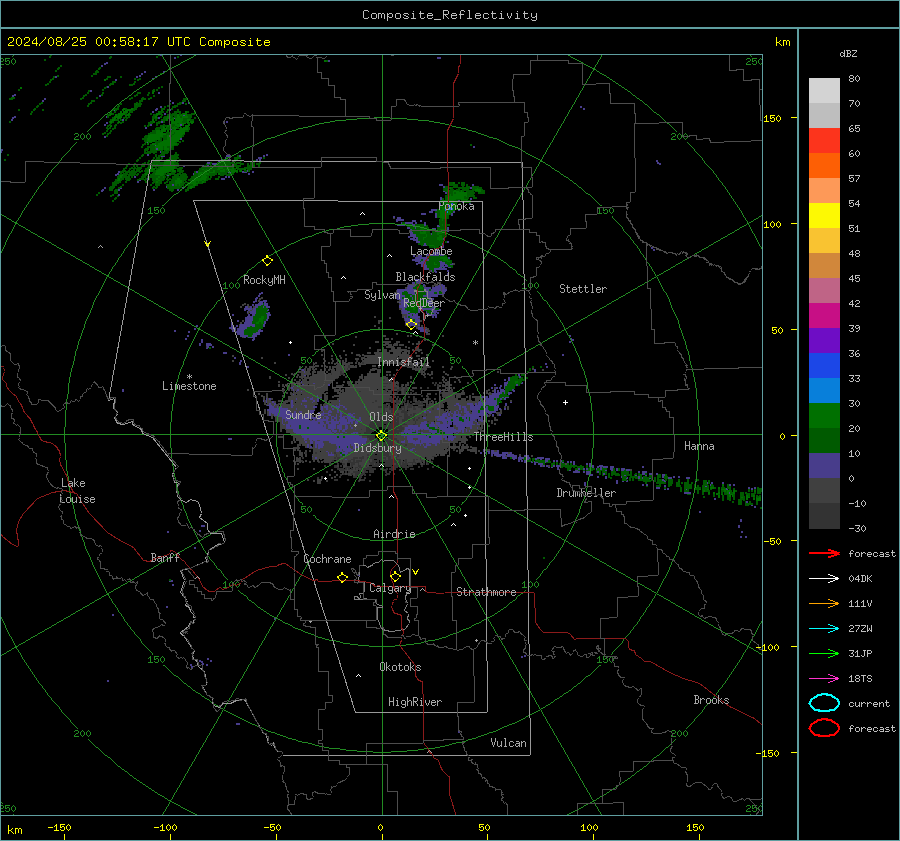Click the Calgary city label

click(x=390, y=588)
